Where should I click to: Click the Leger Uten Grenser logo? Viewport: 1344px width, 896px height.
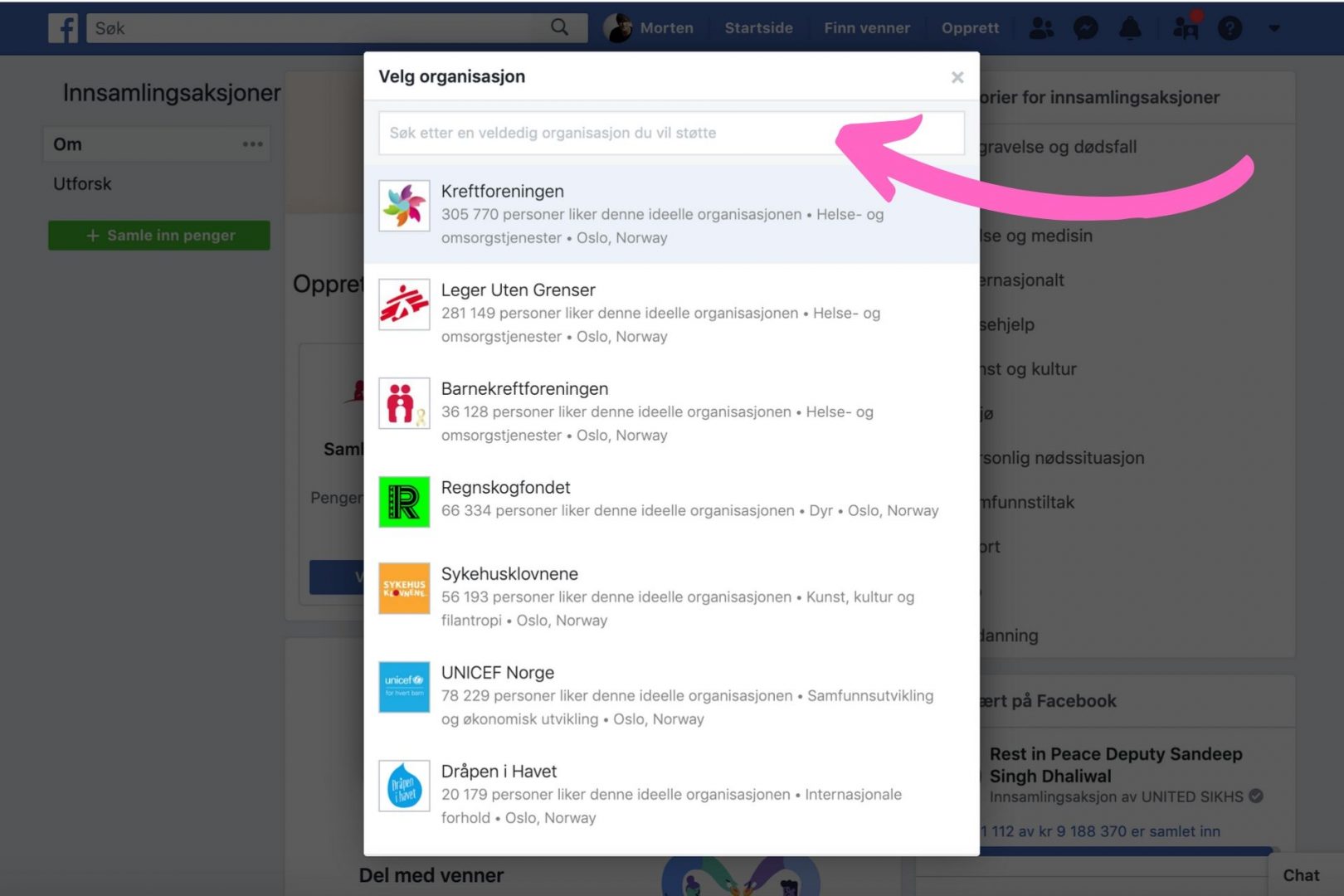[x=404, y=304]
